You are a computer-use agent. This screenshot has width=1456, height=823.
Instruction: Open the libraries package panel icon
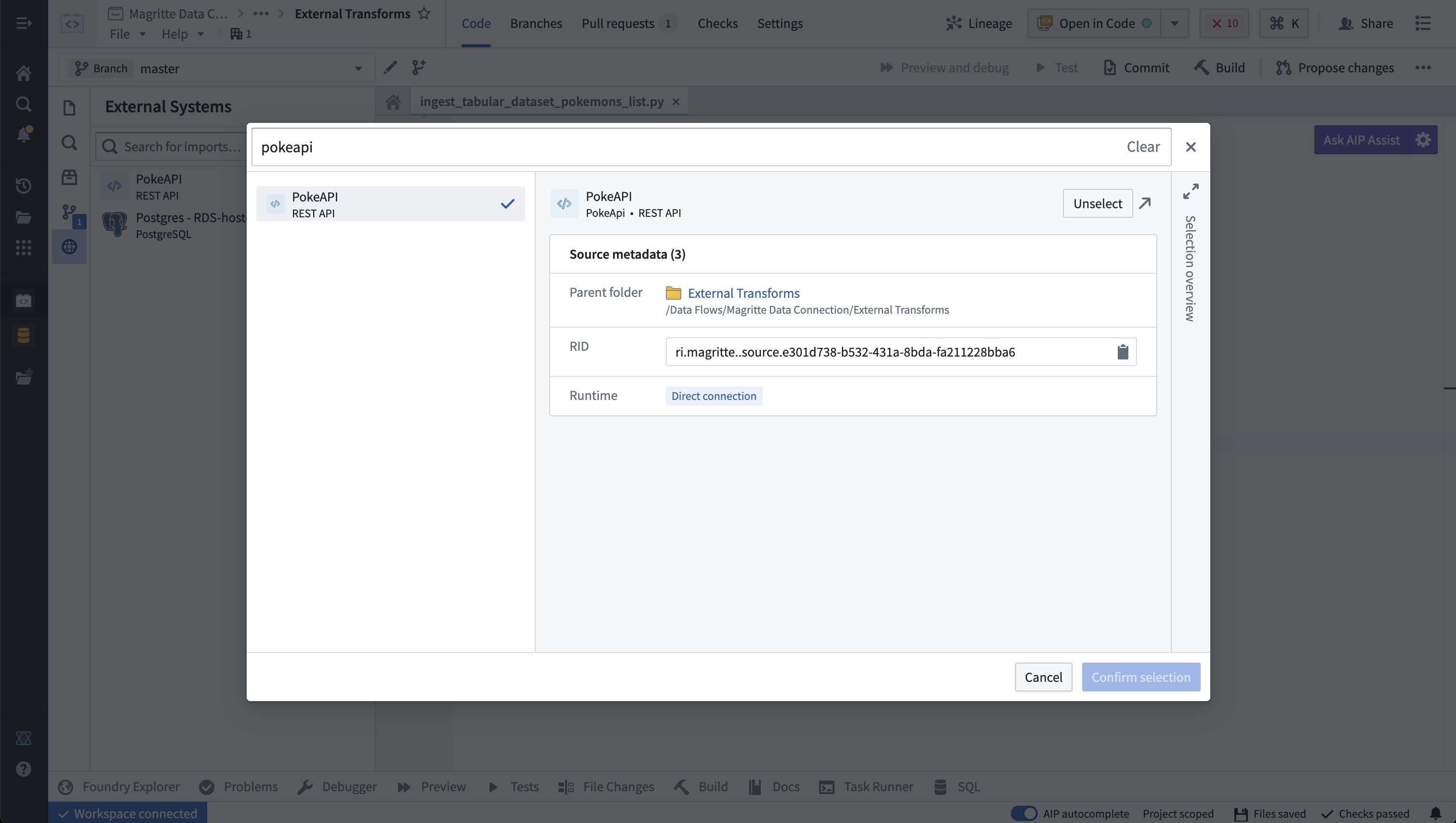pos(69,177)
